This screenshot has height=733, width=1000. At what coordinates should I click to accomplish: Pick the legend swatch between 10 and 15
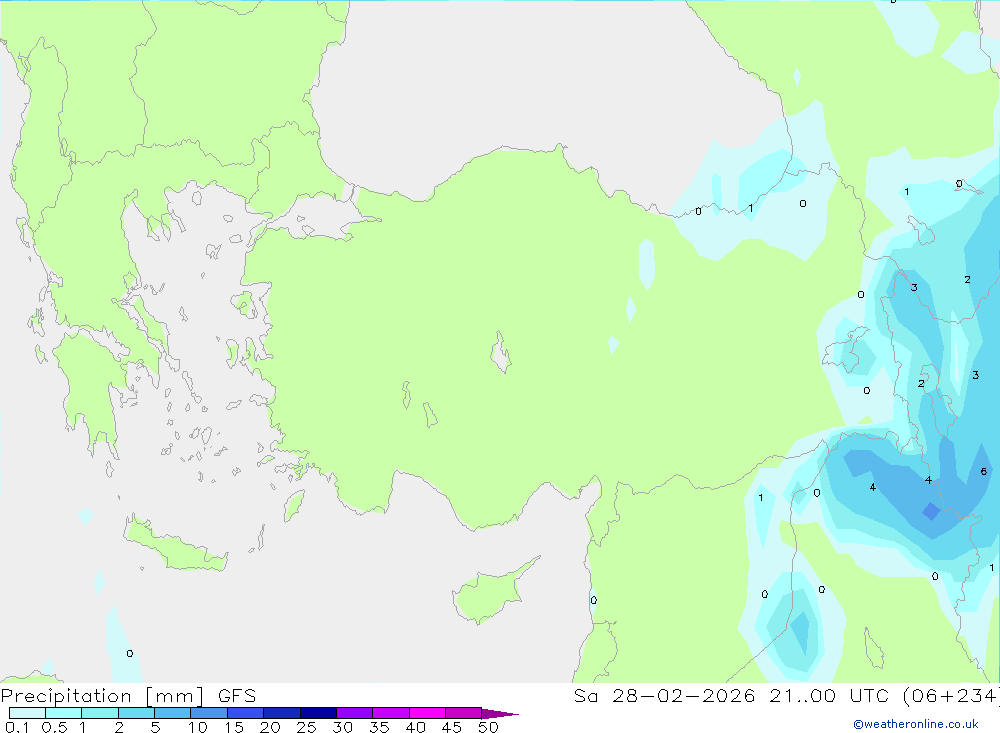pyautogui.click(x=209, y=713)
